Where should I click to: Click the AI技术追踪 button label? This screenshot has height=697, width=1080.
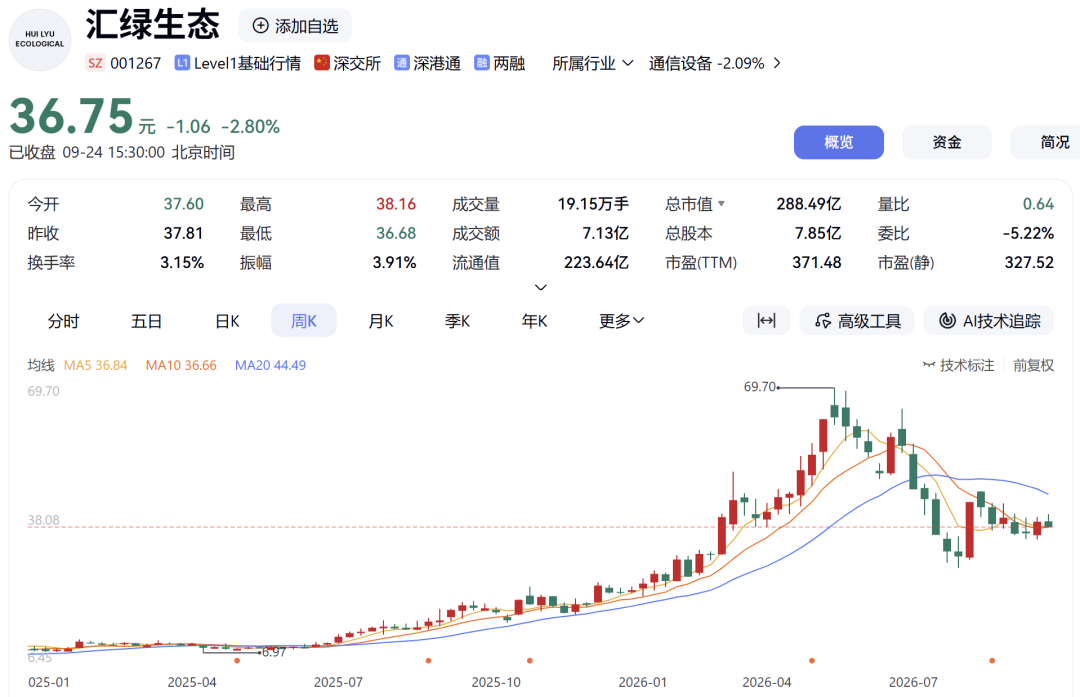(x=1001, y=321)
